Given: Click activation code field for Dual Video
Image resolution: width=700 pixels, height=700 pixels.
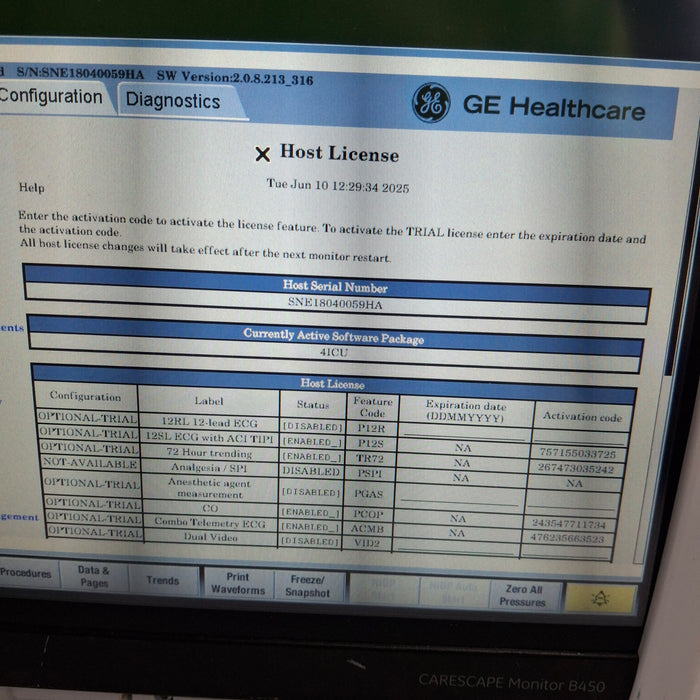Looking at the screenshot, I should [565, 552].
